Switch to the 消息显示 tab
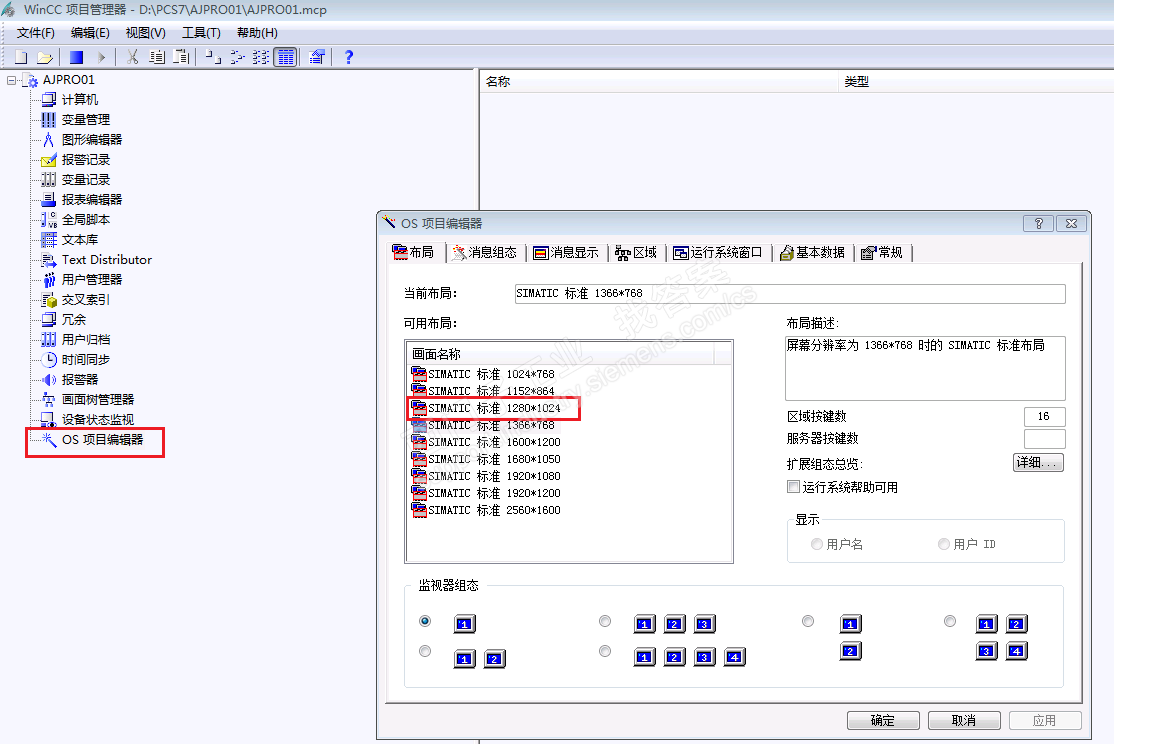The image size is (1150, 744). tap(566, 252)
